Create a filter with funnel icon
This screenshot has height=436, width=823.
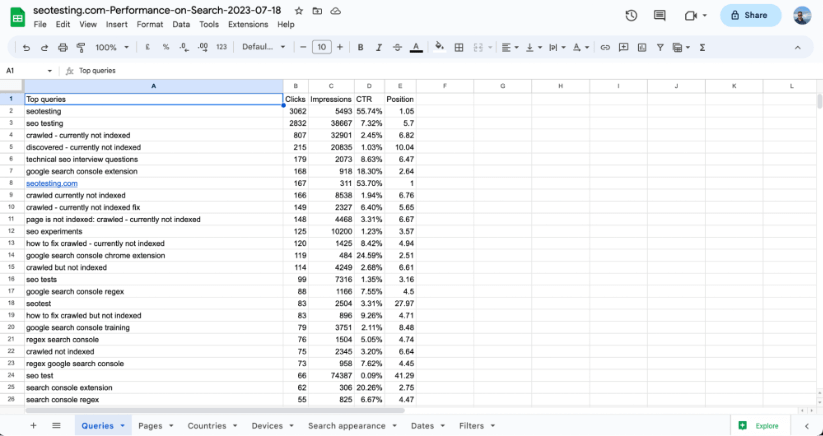click(660, 47)
